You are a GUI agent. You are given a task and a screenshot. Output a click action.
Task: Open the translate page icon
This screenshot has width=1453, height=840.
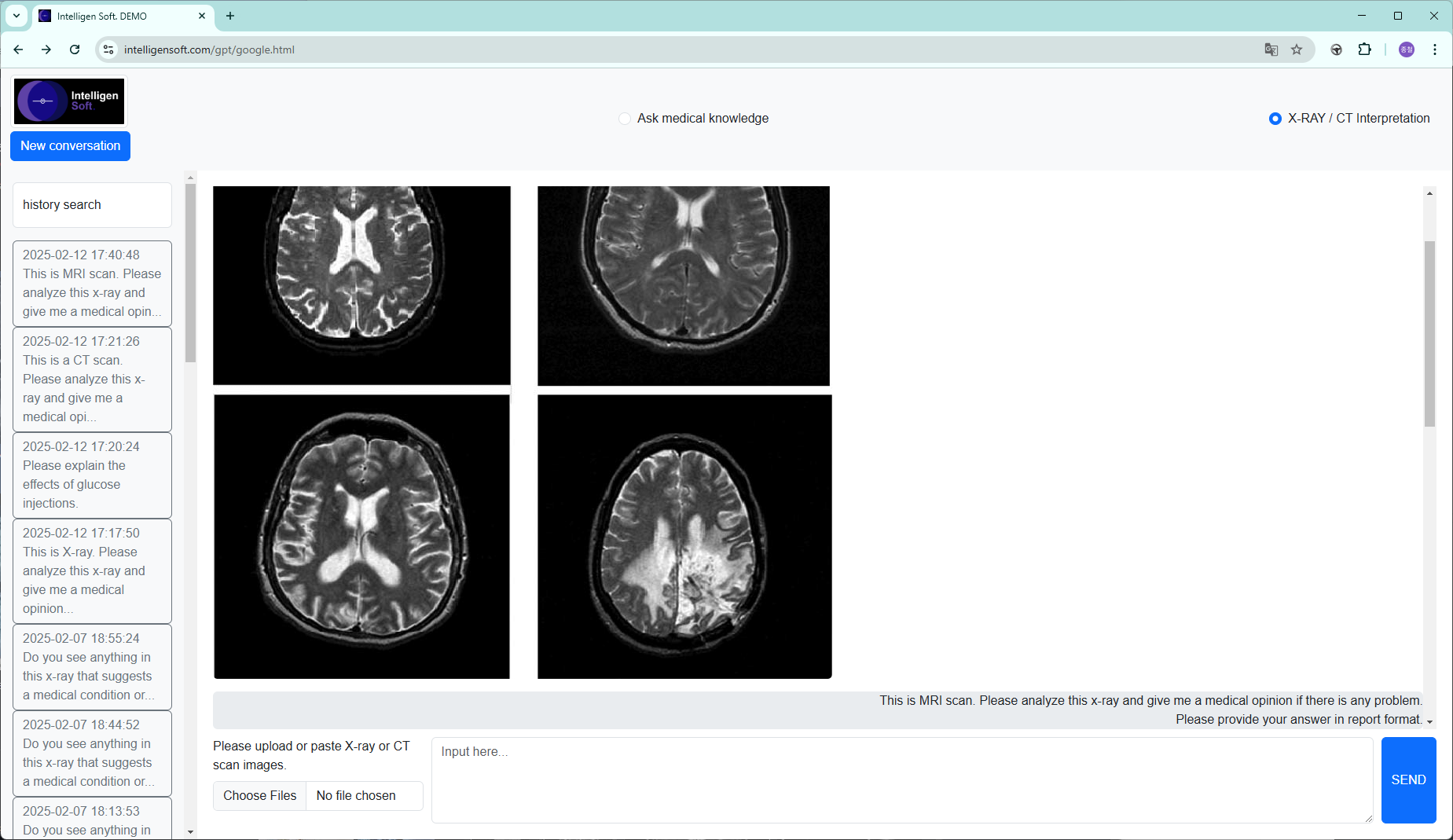pyautogui.click(x=1271, y=50)
